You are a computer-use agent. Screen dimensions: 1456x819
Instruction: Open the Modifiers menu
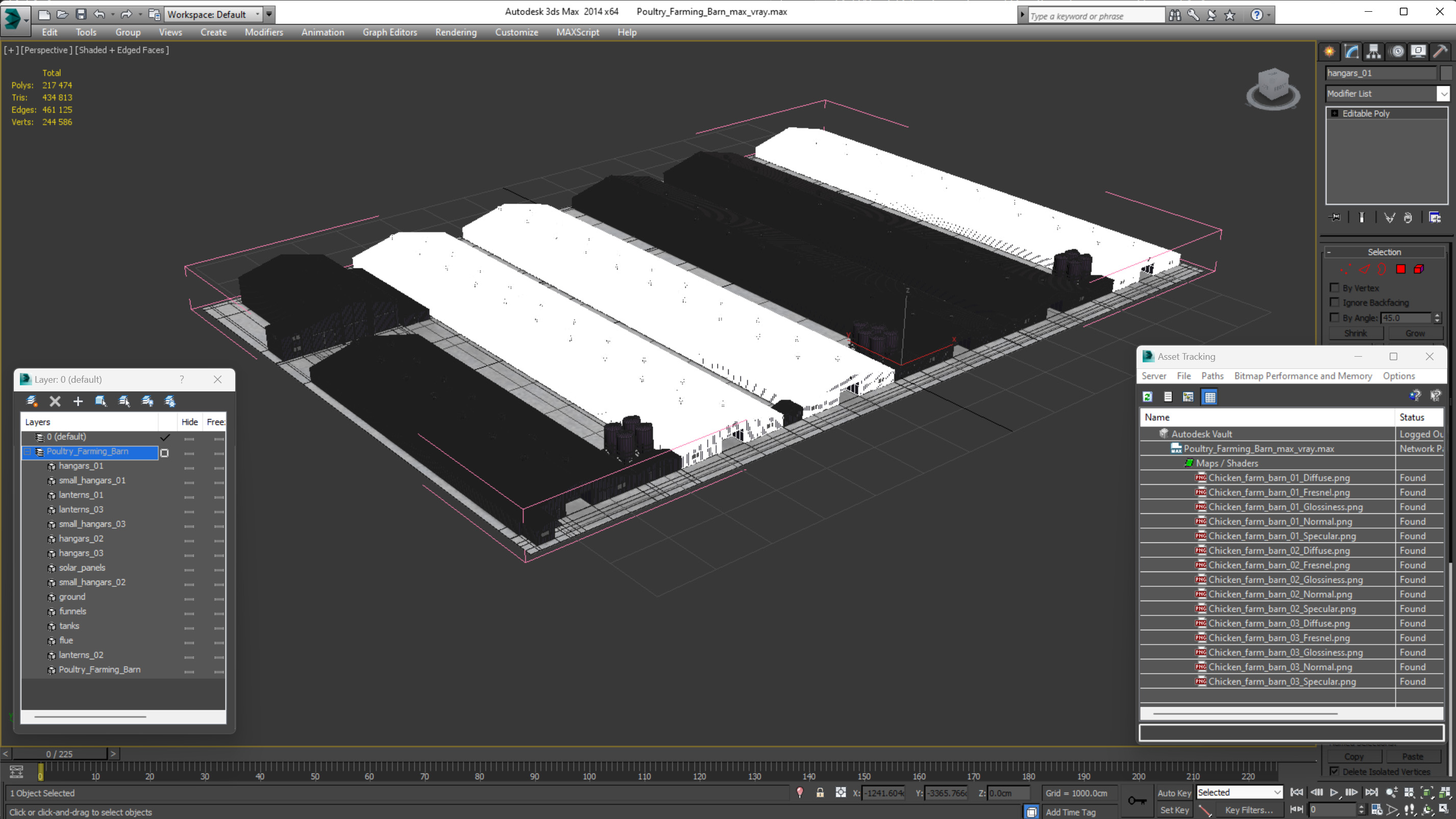click(x=263, y=32)
